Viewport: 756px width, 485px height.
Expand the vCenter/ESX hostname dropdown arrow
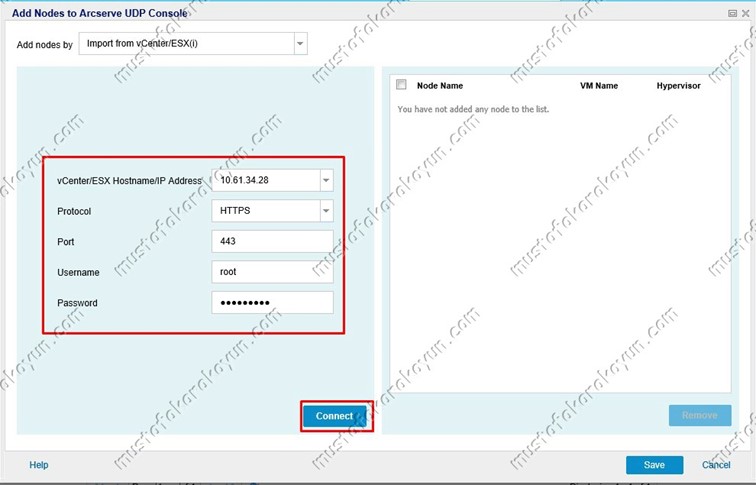pyautogui.click(x=326, y=180)
